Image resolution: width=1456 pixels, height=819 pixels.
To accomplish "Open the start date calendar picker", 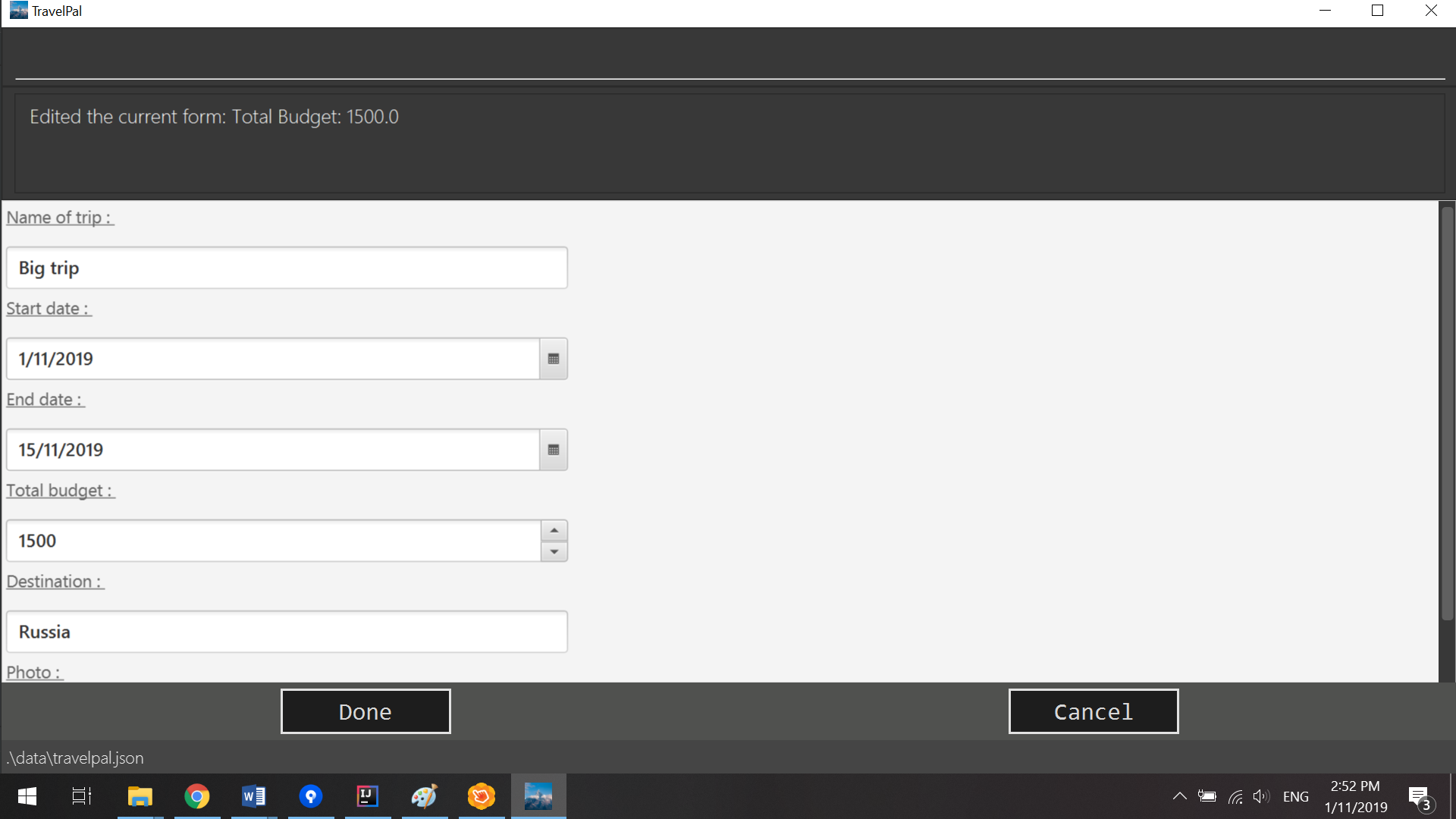I will pos(554,359).
